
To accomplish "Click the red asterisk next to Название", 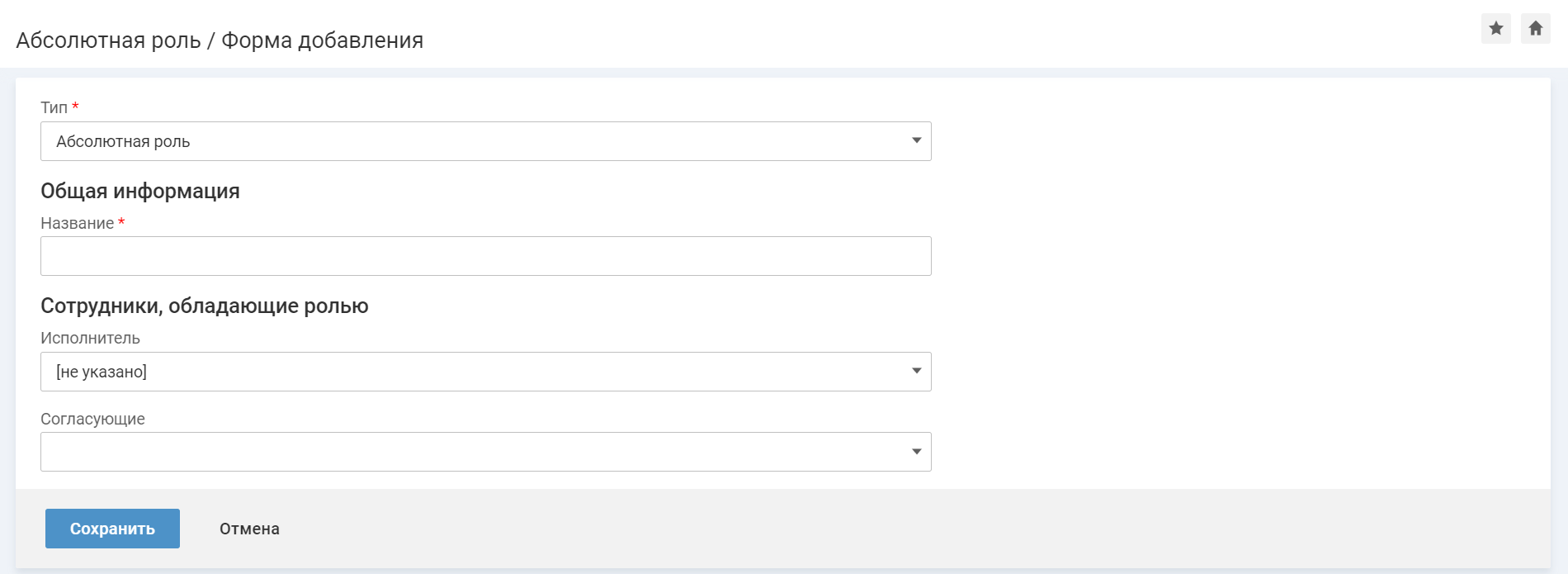I will point(121,222).
